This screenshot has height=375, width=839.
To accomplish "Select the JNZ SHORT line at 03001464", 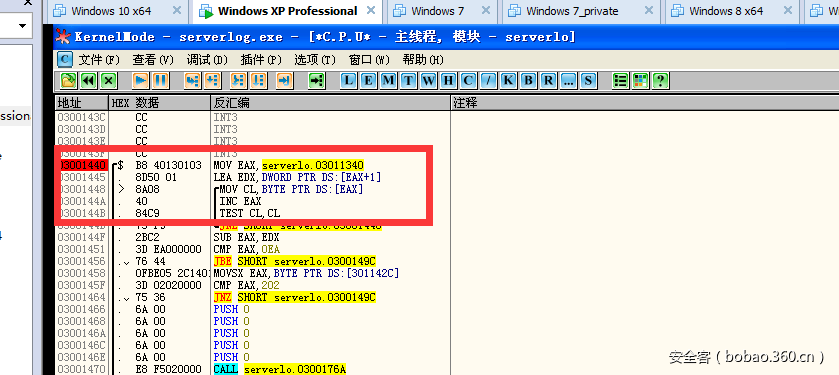I will point(294,297).
